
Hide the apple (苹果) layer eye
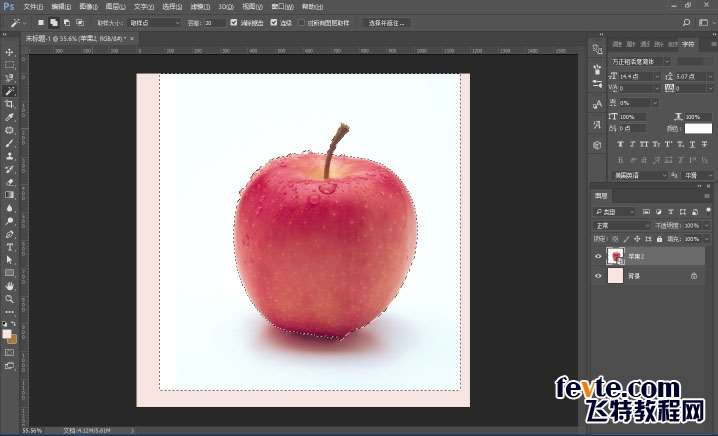598,256
